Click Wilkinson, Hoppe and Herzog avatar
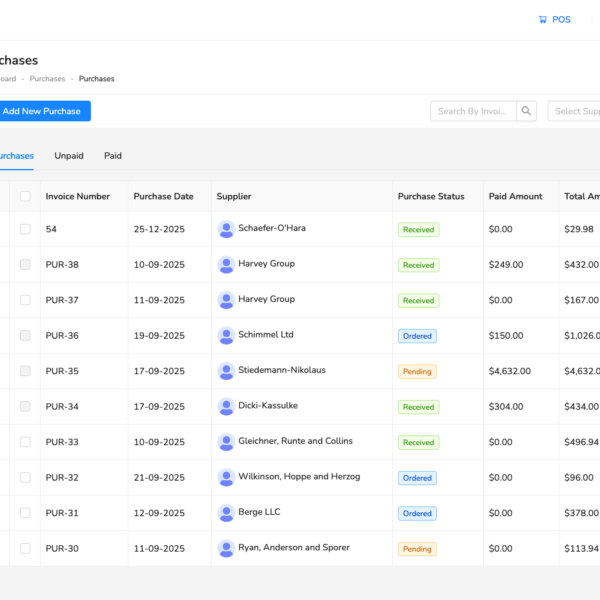The height and width of the screenshot is (600, 600). tap(226, 478)
